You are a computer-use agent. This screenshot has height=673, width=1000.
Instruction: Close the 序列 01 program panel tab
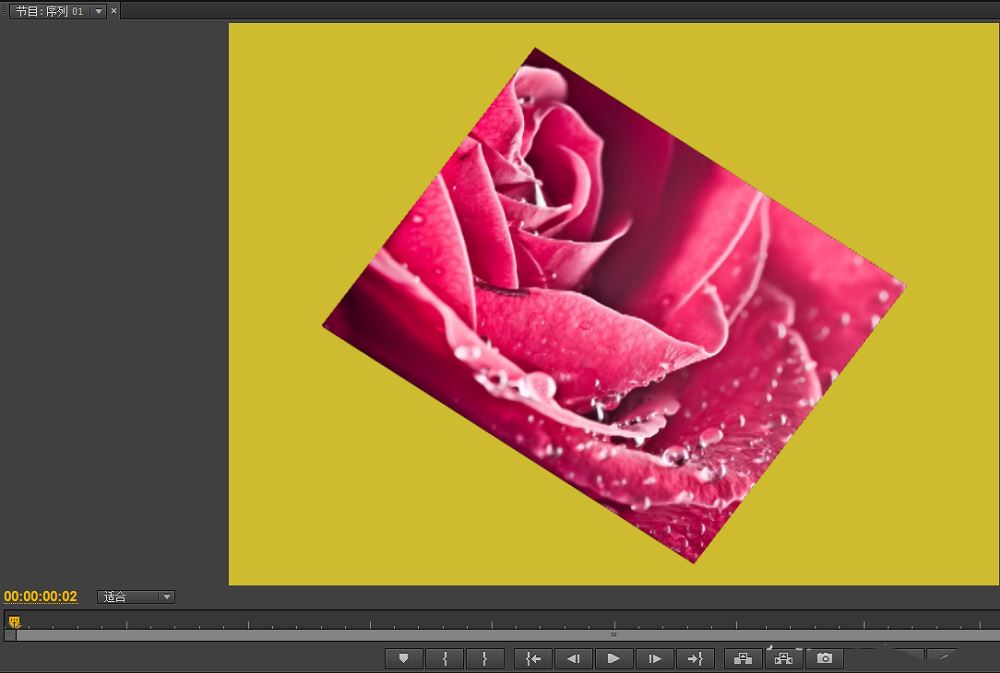(x=114, y=11)
